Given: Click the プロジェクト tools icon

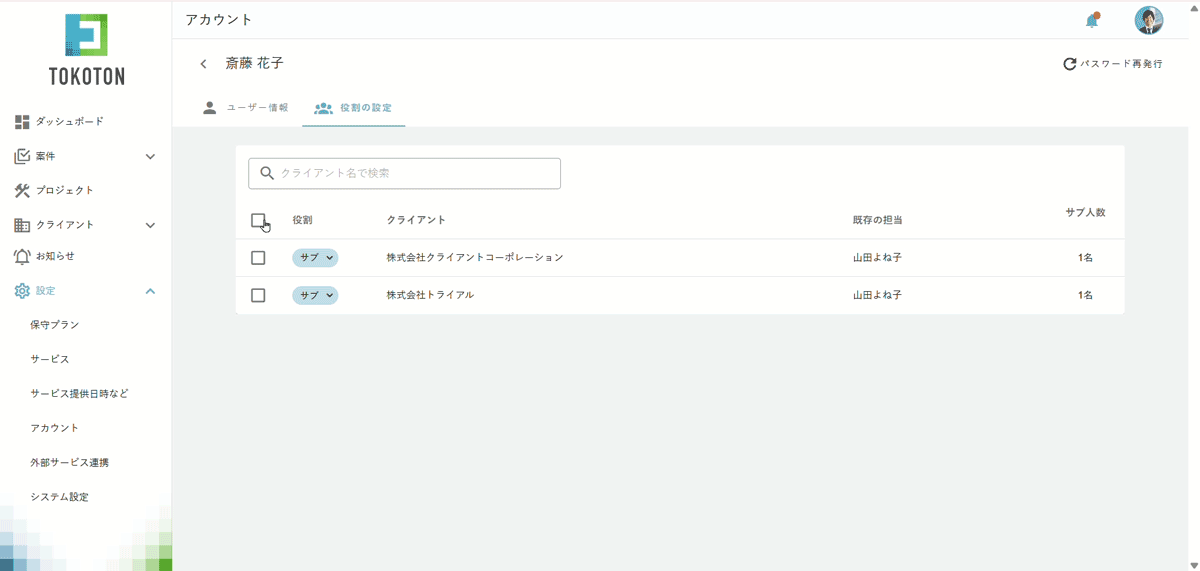Looking at the screenshot, I should (x=22, y=190).
